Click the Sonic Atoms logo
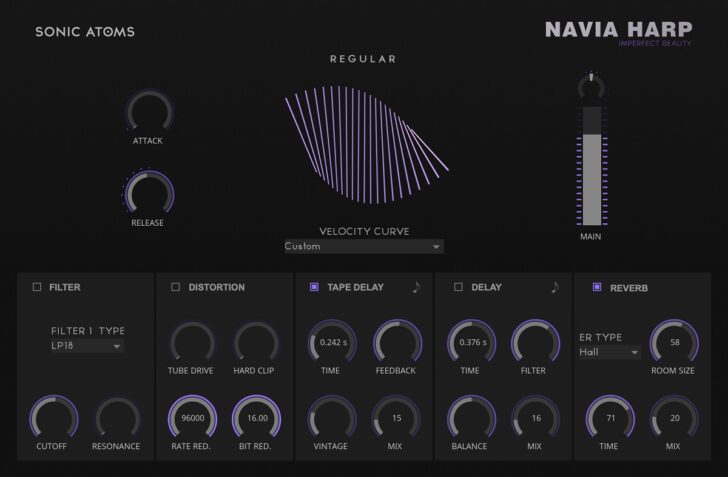This screenshot has width=728, height=477. [x=85, y=32]
